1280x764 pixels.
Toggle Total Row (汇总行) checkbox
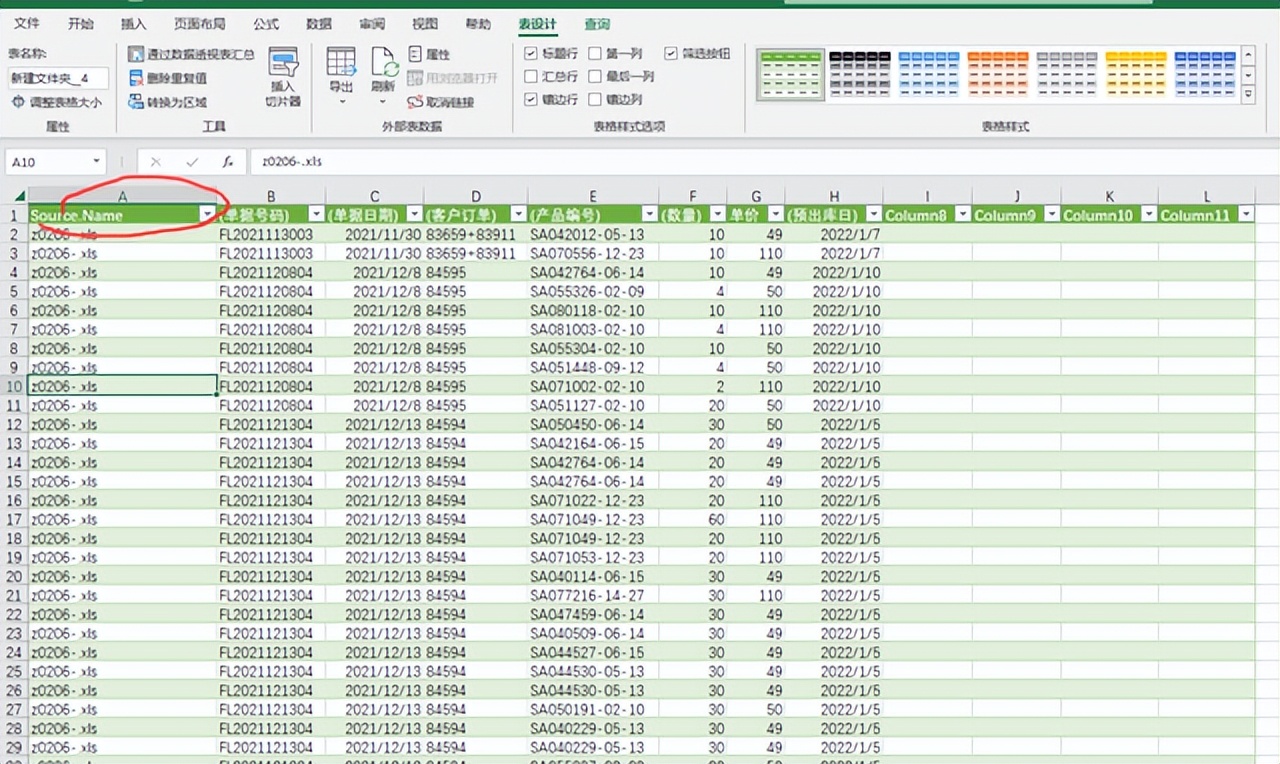pyautogui.click(x=531, y=76)
